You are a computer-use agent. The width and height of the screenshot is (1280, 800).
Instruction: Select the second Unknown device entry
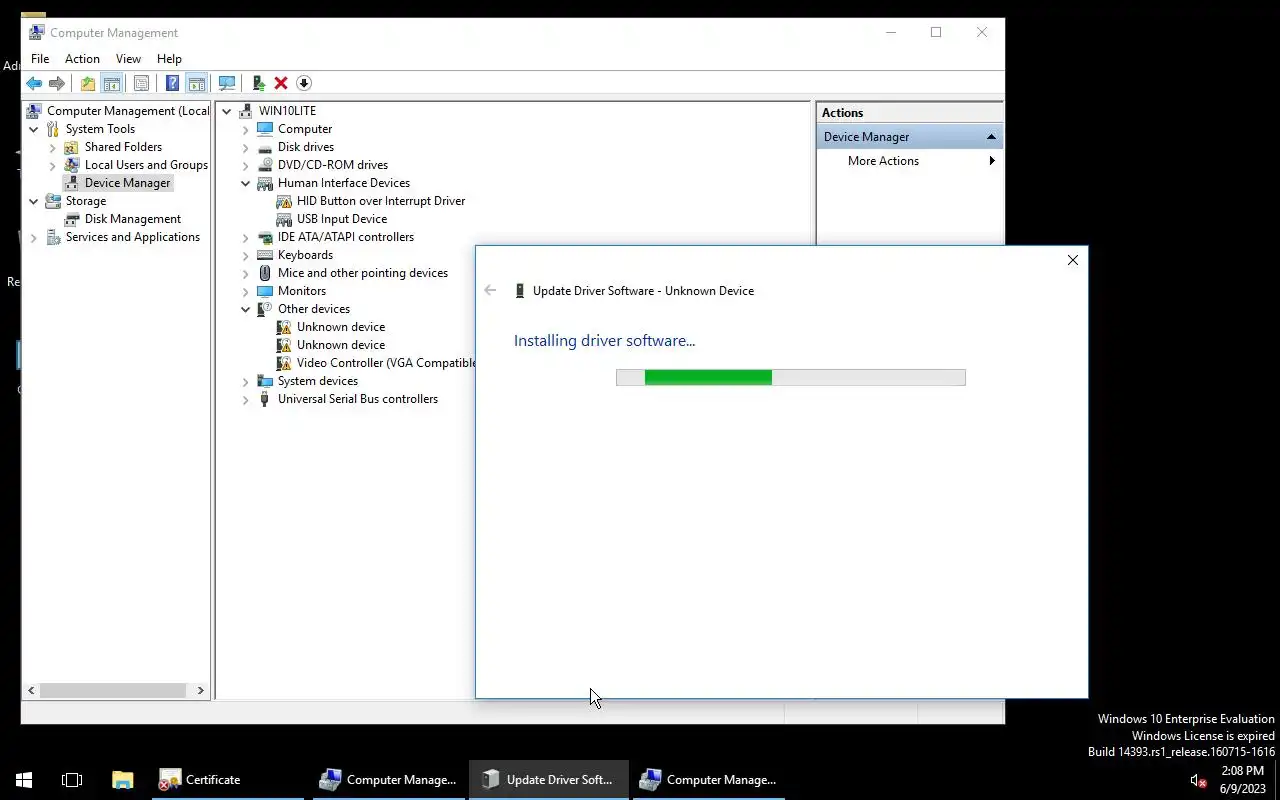tap(341, 345)
